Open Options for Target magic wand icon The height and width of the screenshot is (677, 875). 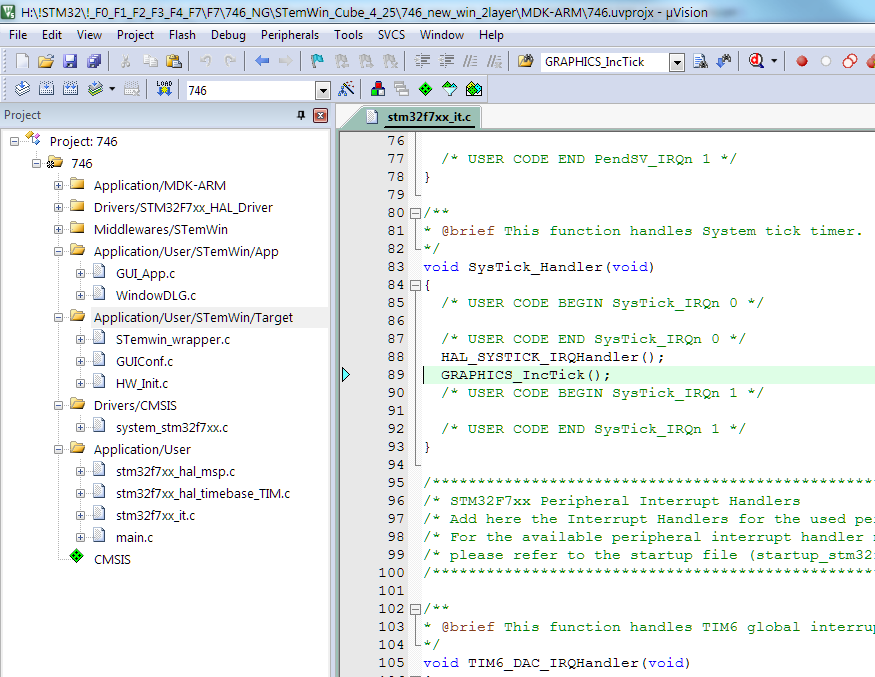pos(347,89)
